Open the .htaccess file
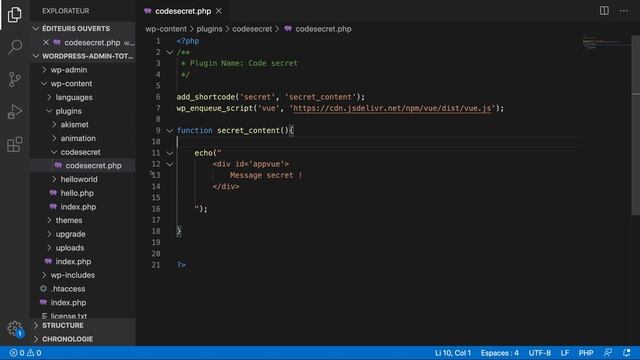Viewport: 640px width, 360px height. pos(82,289)
